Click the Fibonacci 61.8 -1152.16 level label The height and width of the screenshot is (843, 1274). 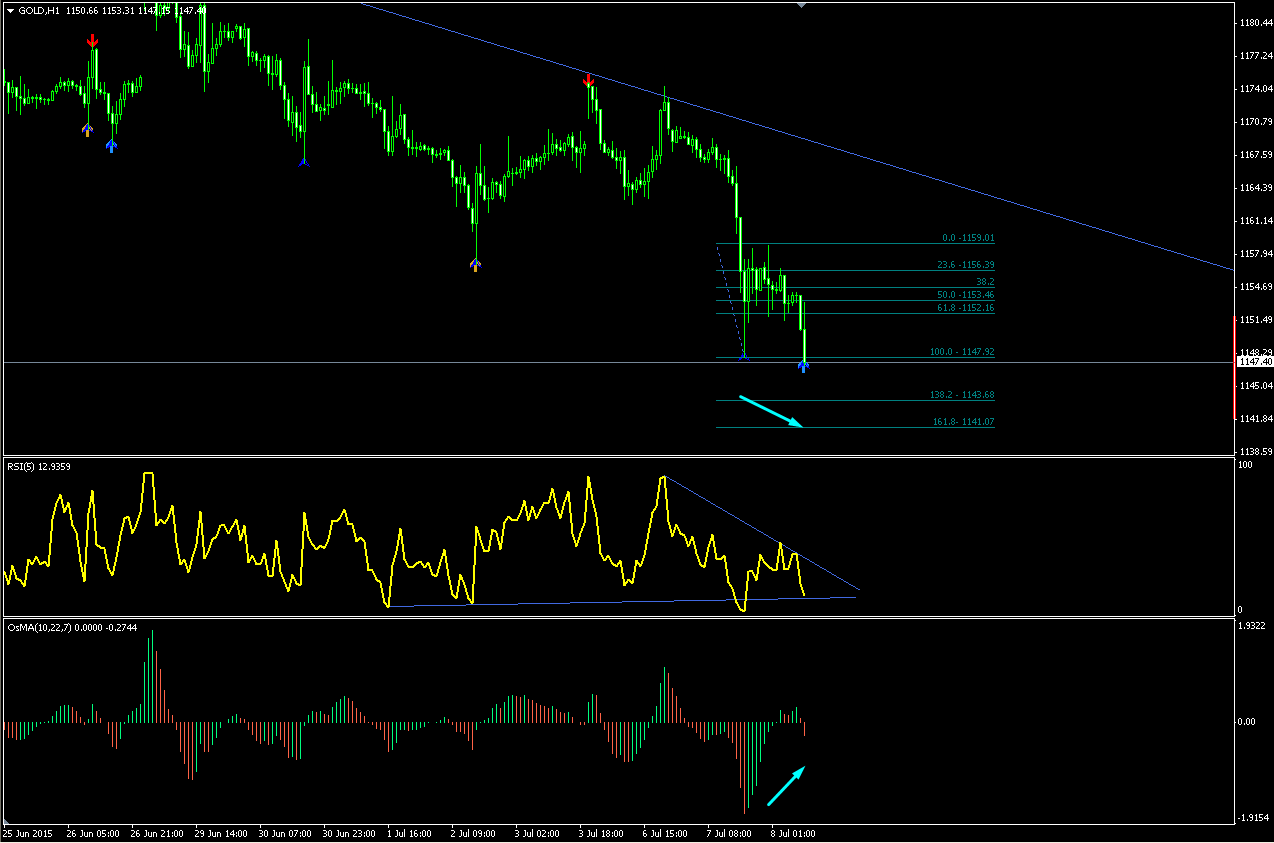965,308
